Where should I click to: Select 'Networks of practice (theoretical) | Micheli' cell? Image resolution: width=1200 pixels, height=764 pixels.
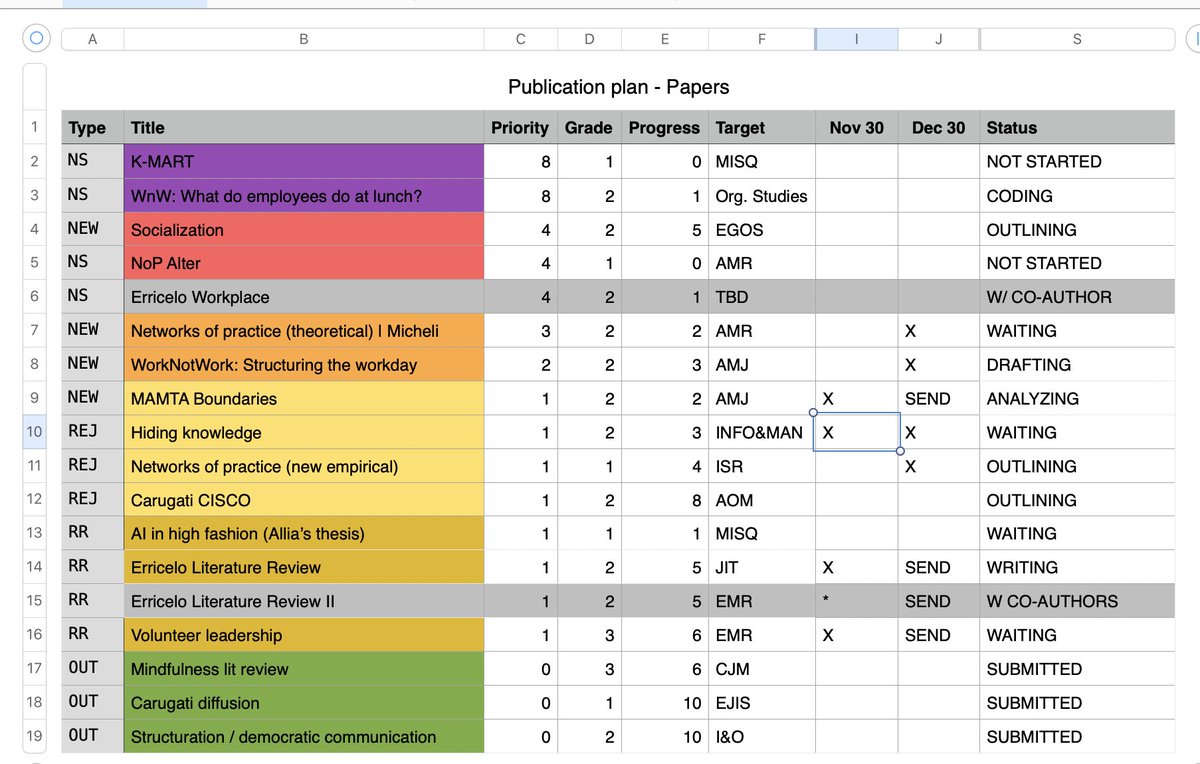304,331
